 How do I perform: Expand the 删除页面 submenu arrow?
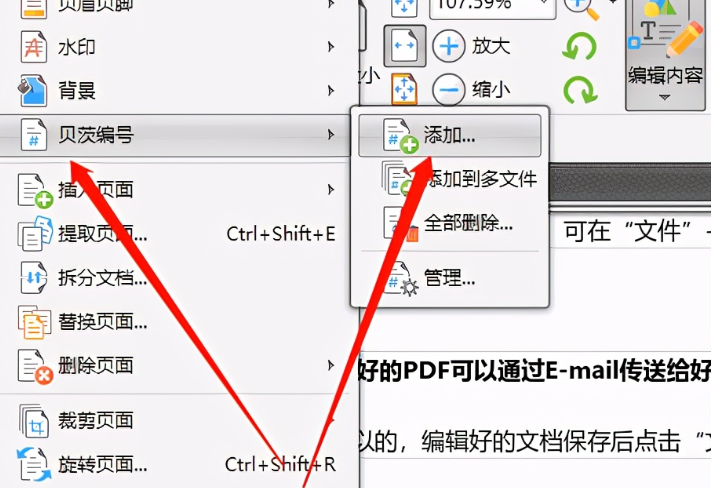point(331,366)
